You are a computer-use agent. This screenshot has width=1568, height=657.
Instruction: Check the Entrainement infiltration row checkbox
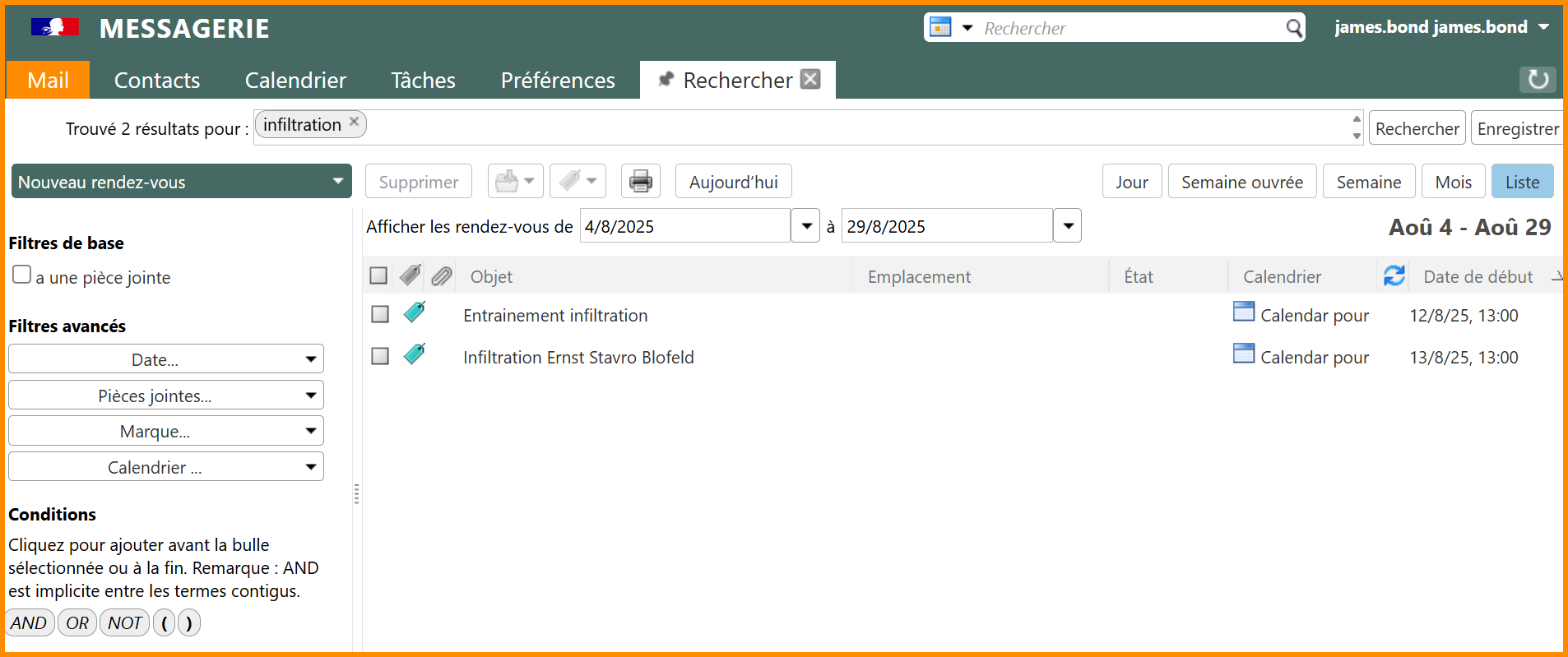379,314
